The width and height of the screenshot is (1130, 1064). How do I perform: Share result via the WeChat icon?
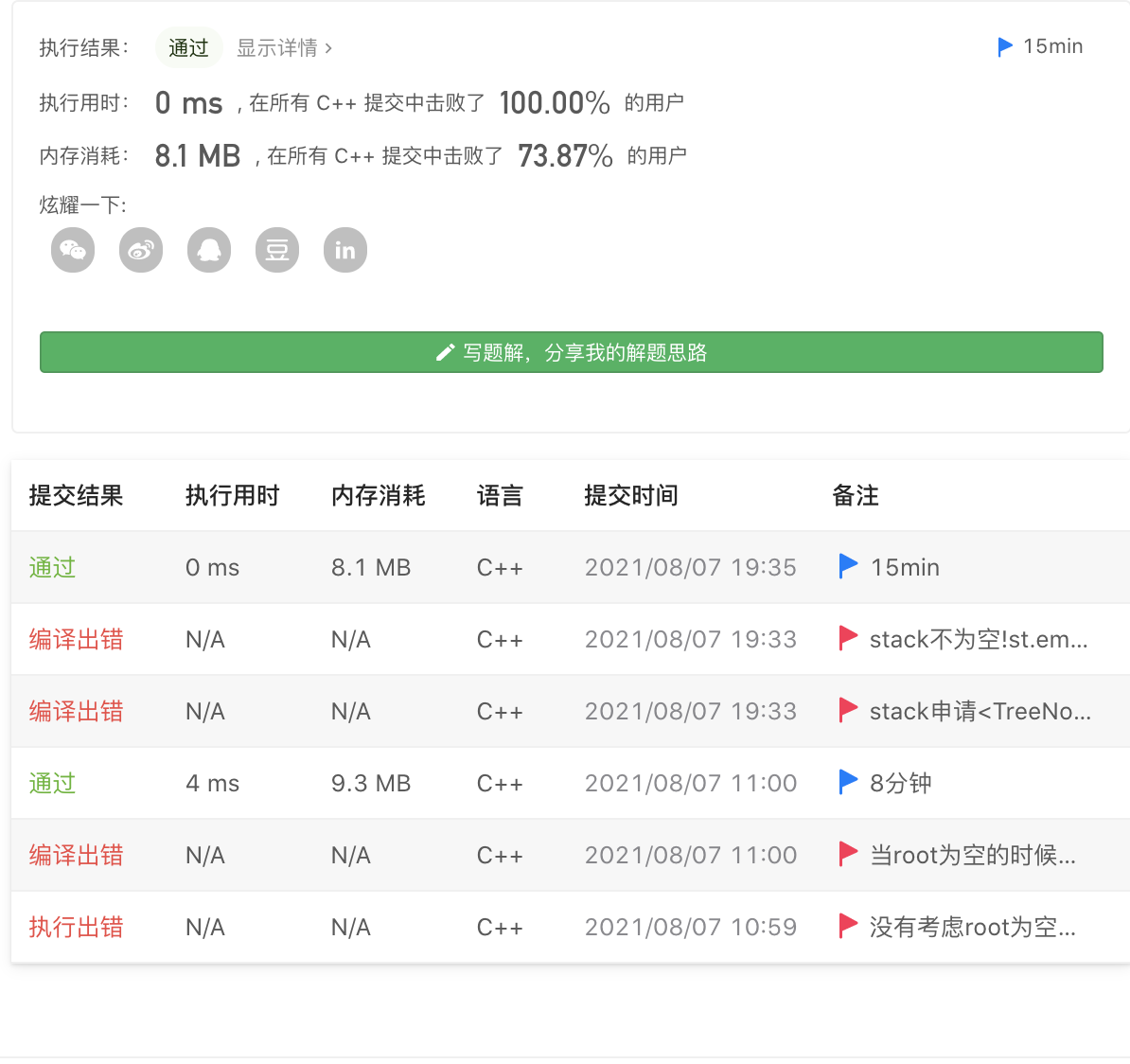[x=73, y=250]
